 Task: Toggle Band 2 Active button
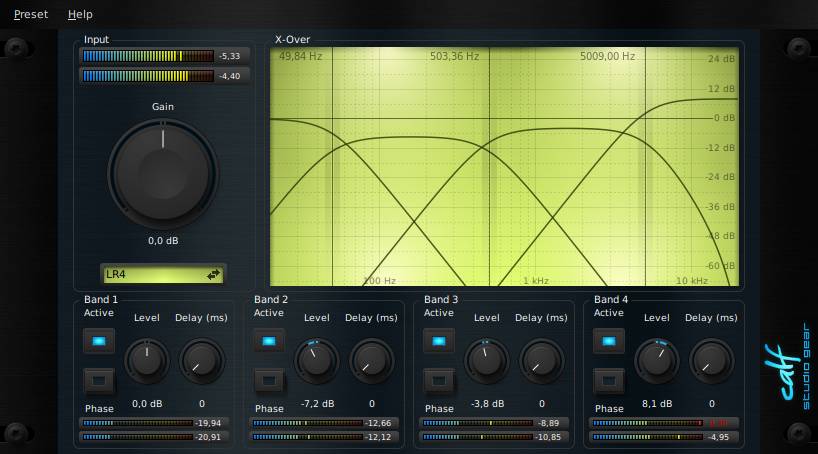coord(269,341)
